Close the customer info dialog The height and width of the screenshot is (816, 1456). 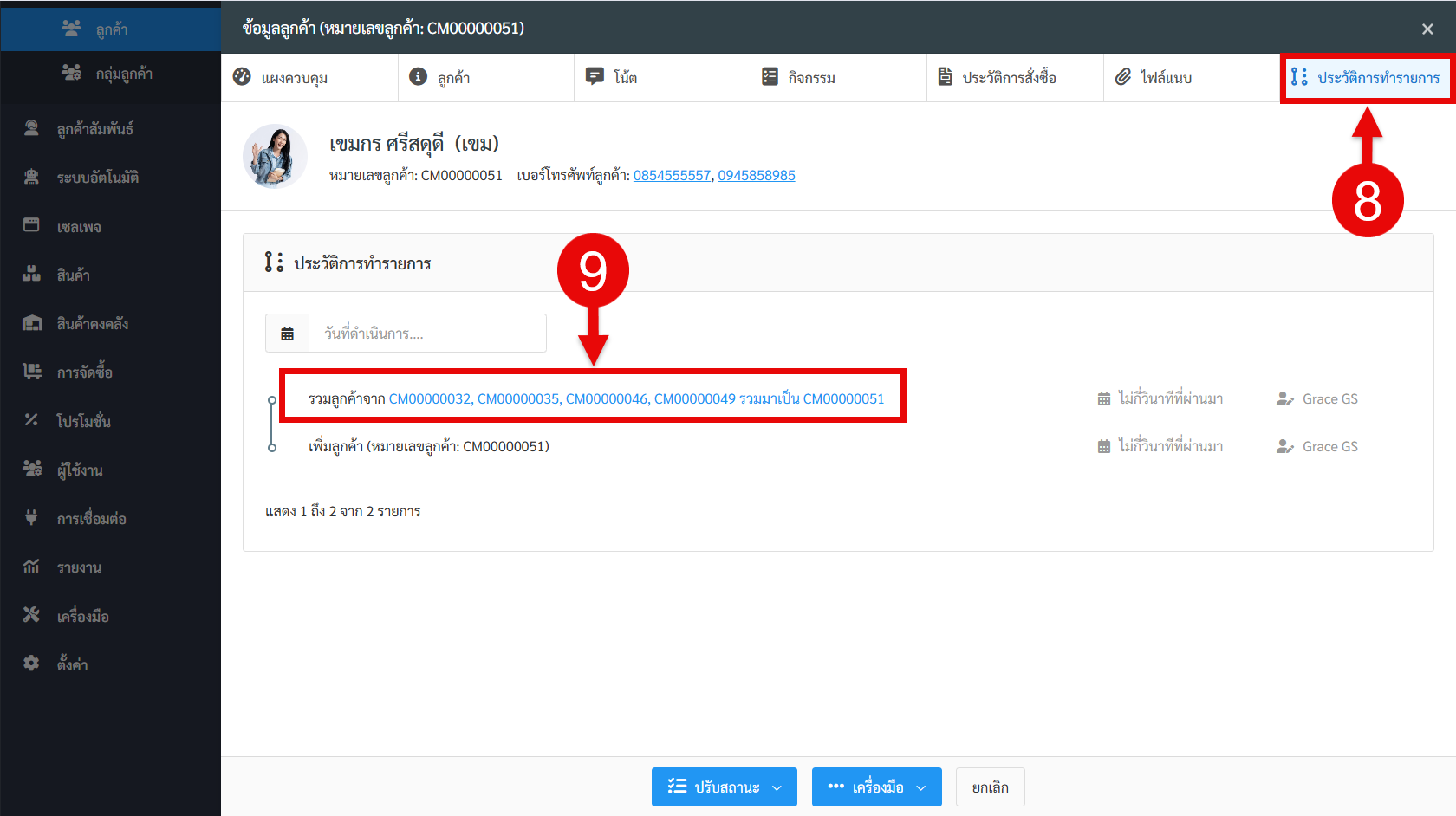[x=1427, y=29]
